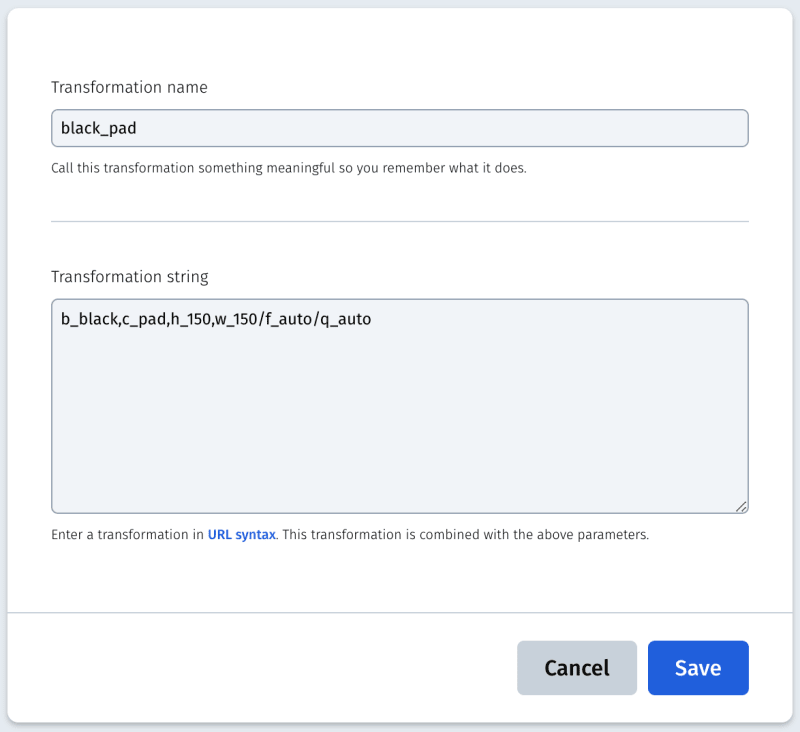
Task: Click the "Enter a transformation in" helper text
Action: pyautogui.click(x=127, y=535)
